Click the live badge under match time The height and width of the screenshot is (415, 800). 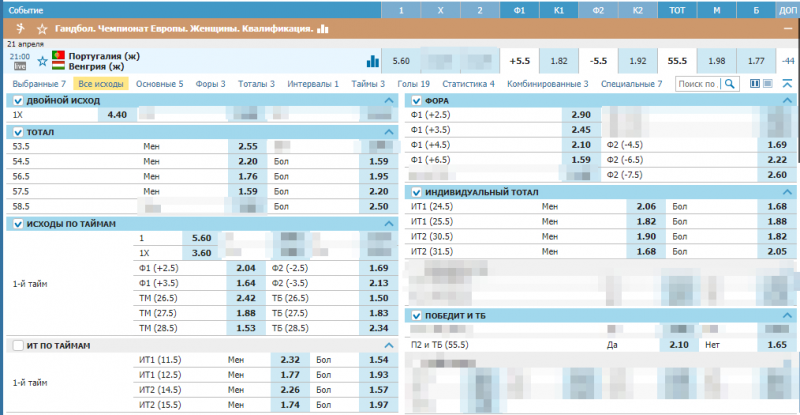20,66
